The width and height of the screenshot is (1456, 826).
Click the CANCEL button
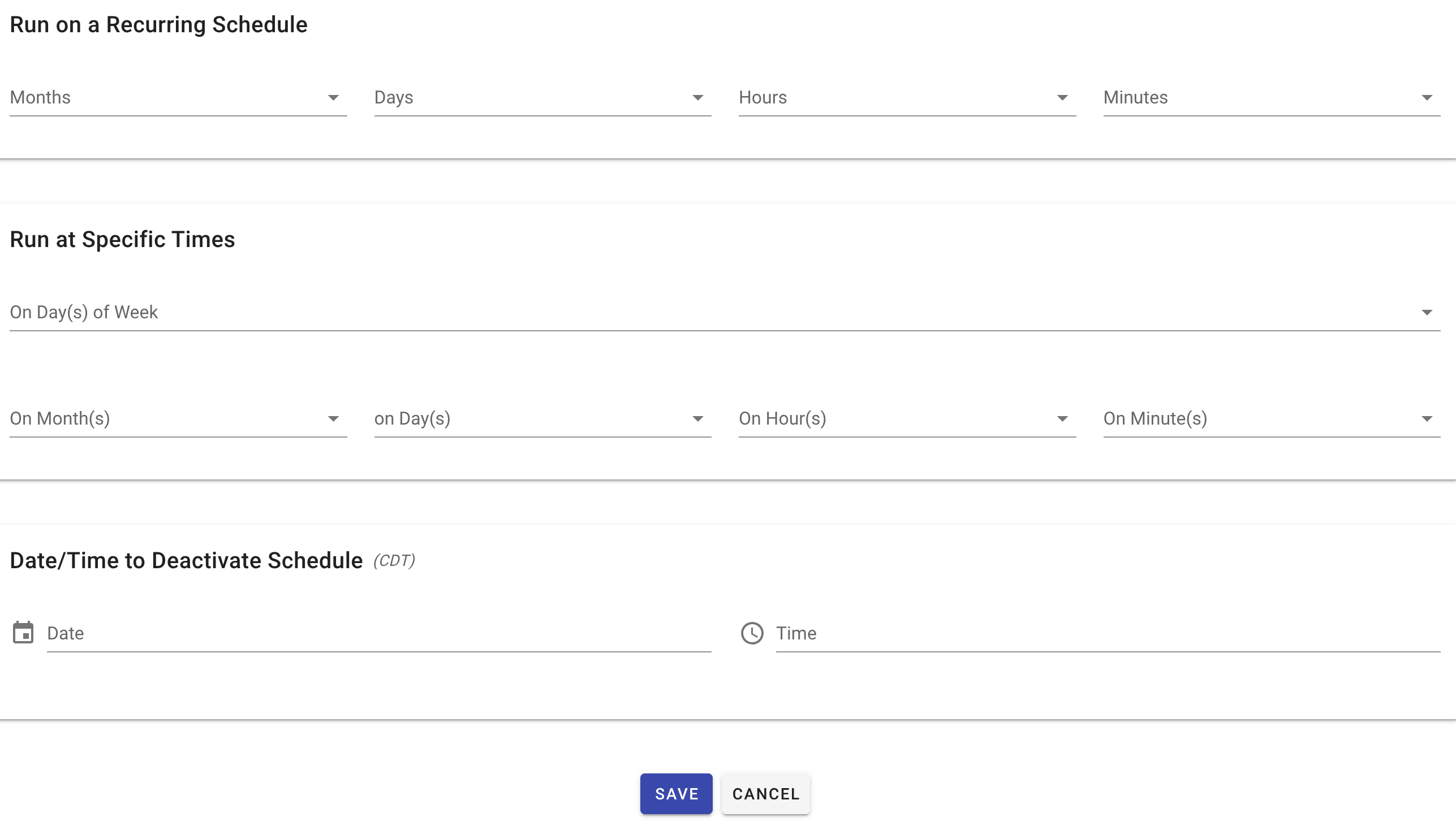pyautogui.click(x=765, y=794)
